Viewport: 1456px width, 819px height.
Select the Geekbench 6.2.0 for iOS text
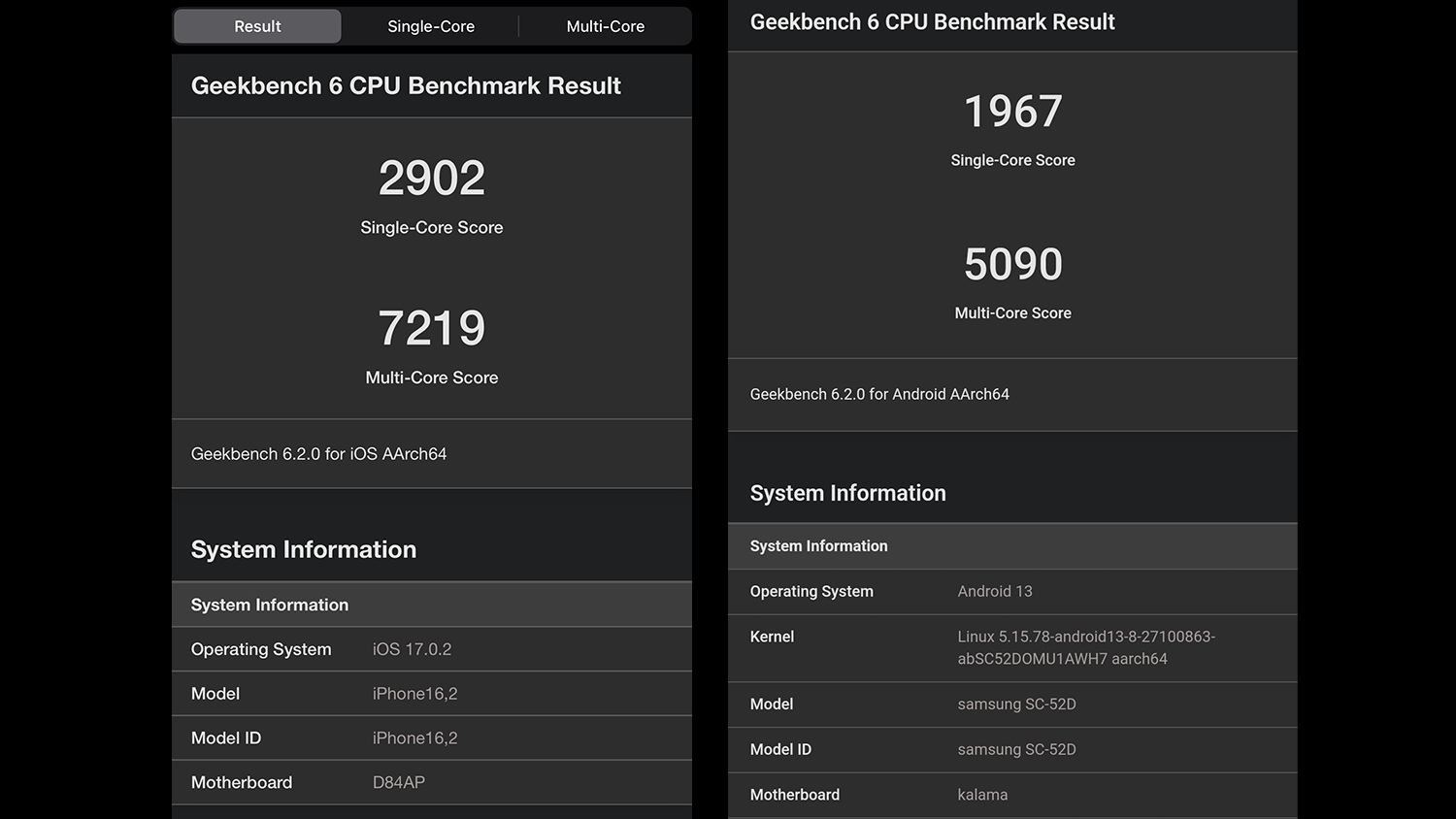pyautogui.click(x=318, y=454)
